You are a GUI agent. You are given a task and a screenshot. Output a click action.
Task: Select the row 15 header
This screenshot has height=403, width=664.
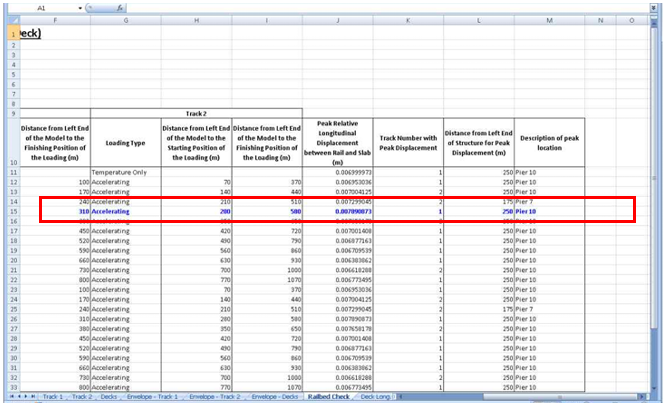[x=14, y=212]
